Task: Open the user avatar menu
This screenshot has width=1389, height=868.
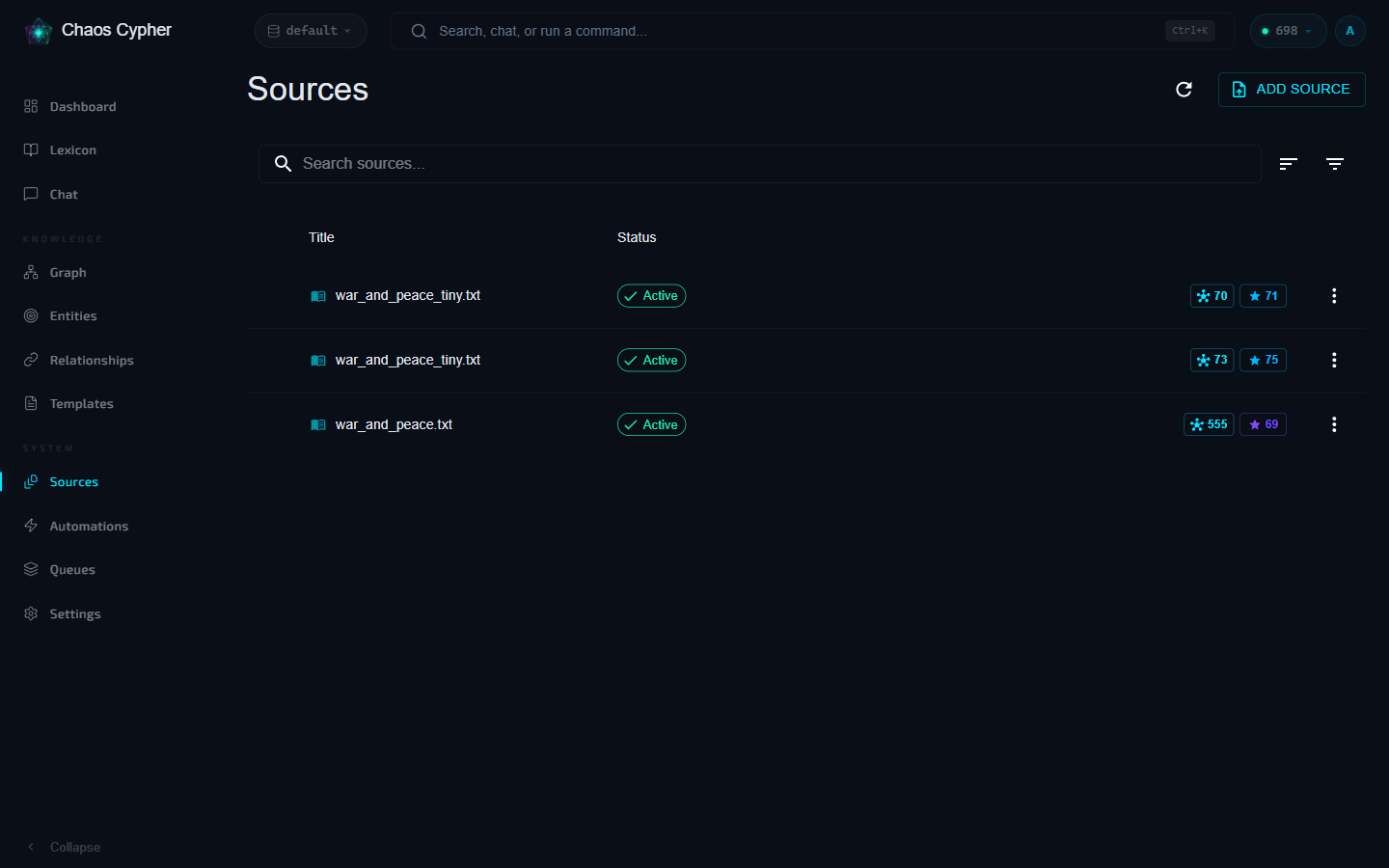Action: tap(1350, 31)
